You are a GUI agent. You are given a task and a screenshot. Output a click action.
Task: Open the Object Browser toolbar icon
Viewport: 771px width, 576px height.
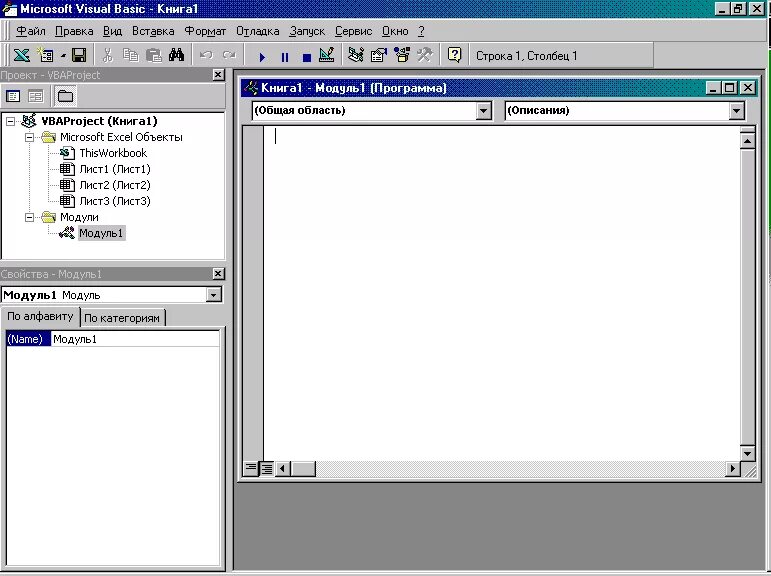pos(402,55)
